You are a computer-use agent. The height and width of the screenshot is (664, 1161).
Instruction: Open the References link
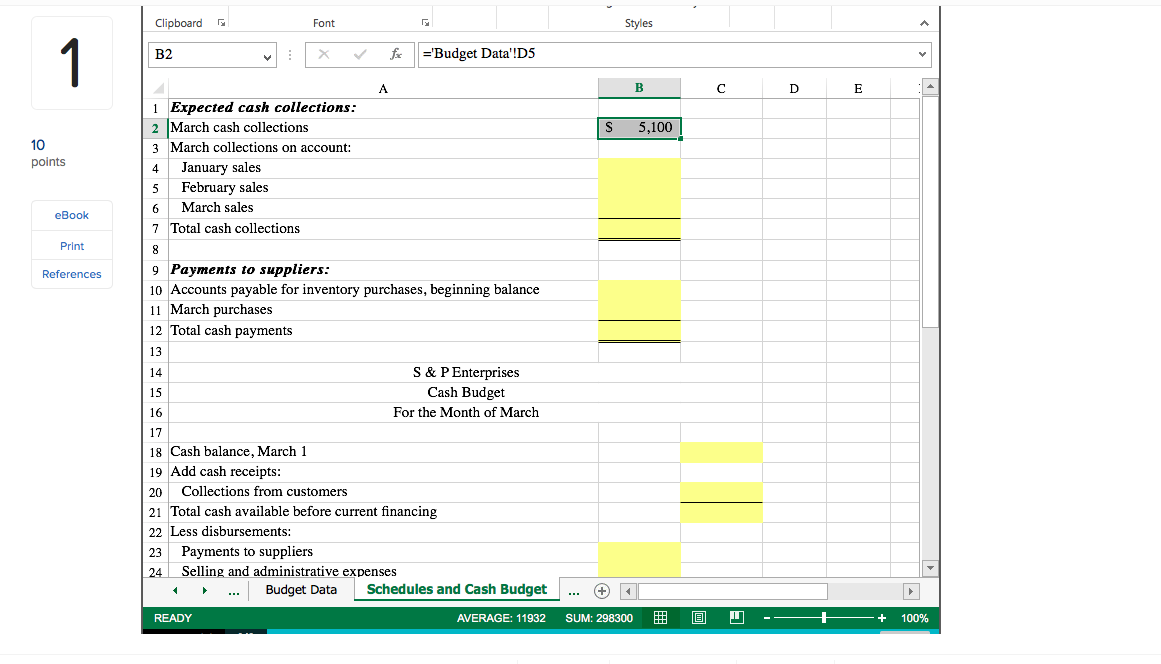click(x=72, y=274)
